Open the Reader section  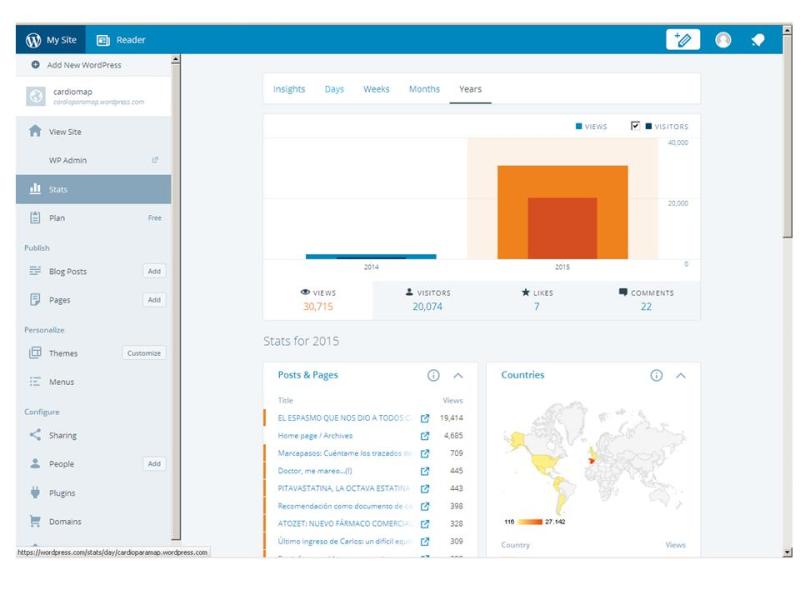(x=121, y=40)
